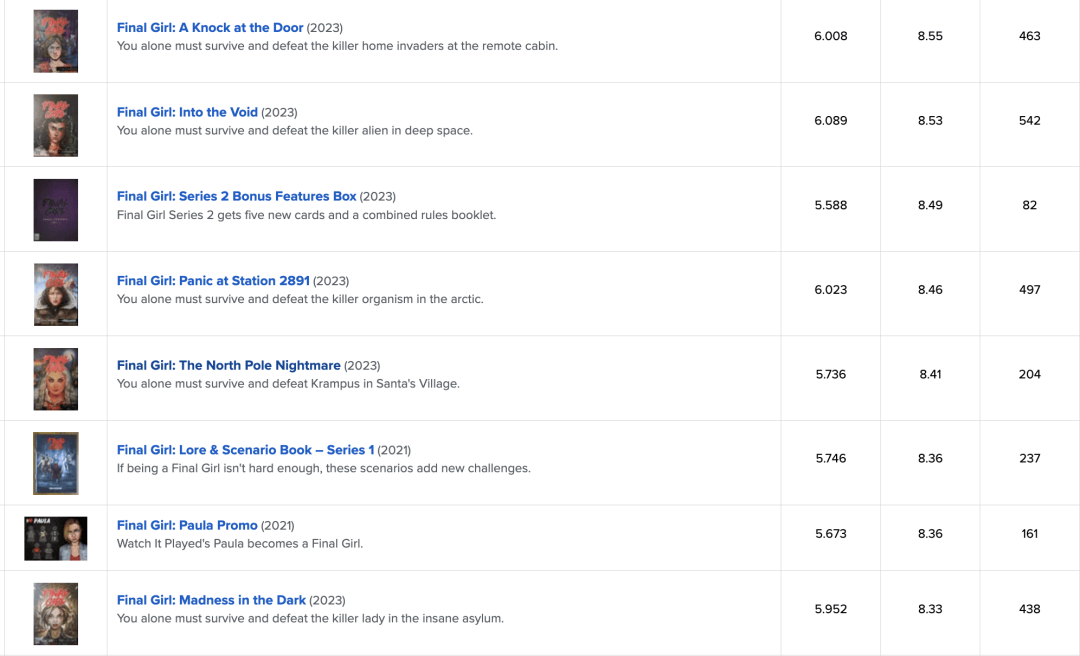Click the 6.023 geek rating for Panic at Station
Viewport: 1080px width, 656px height.
(x=830, y=290)
